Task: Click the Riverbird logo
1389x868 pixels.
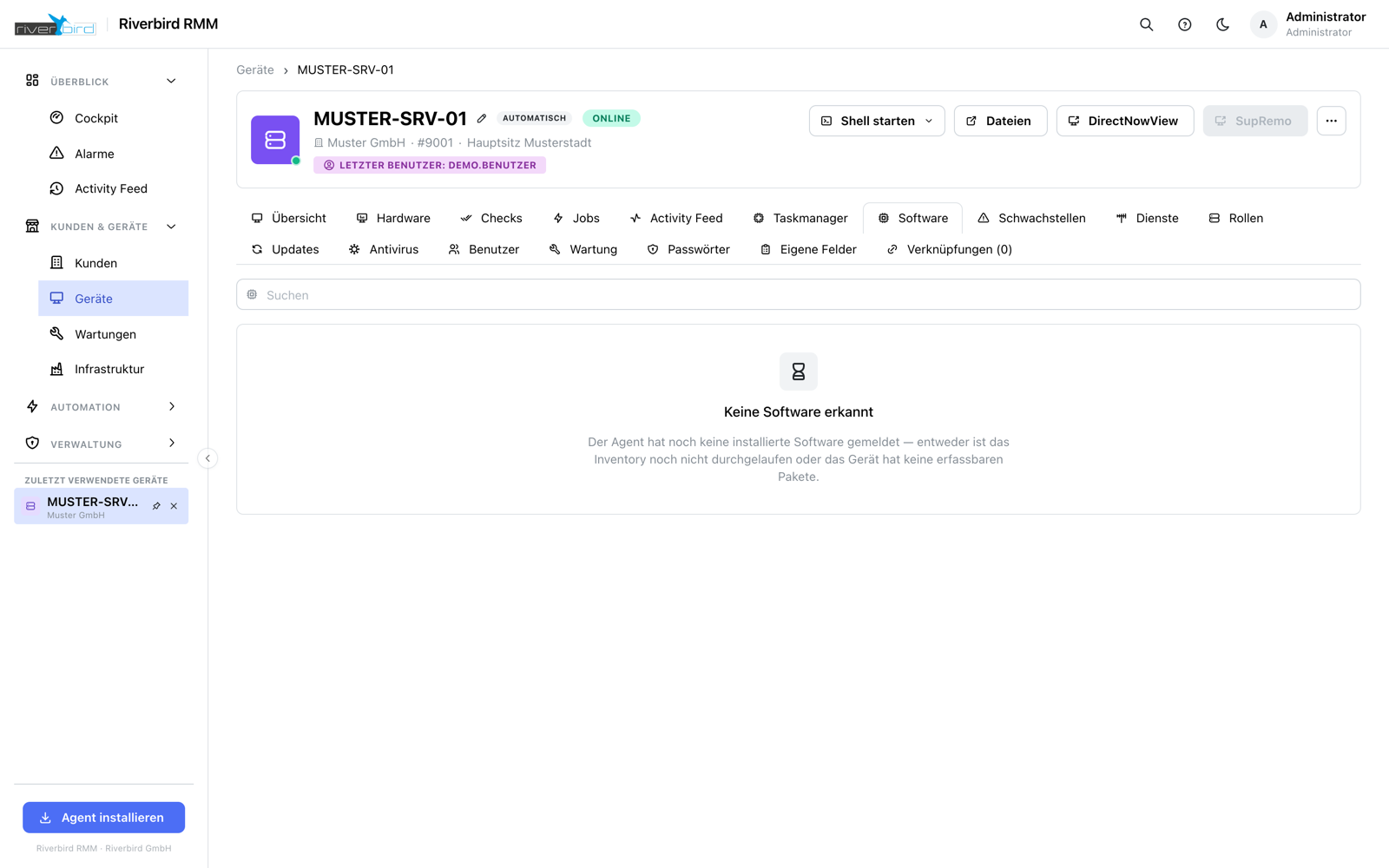Action: pyautogui.click(x=56, y=24)
